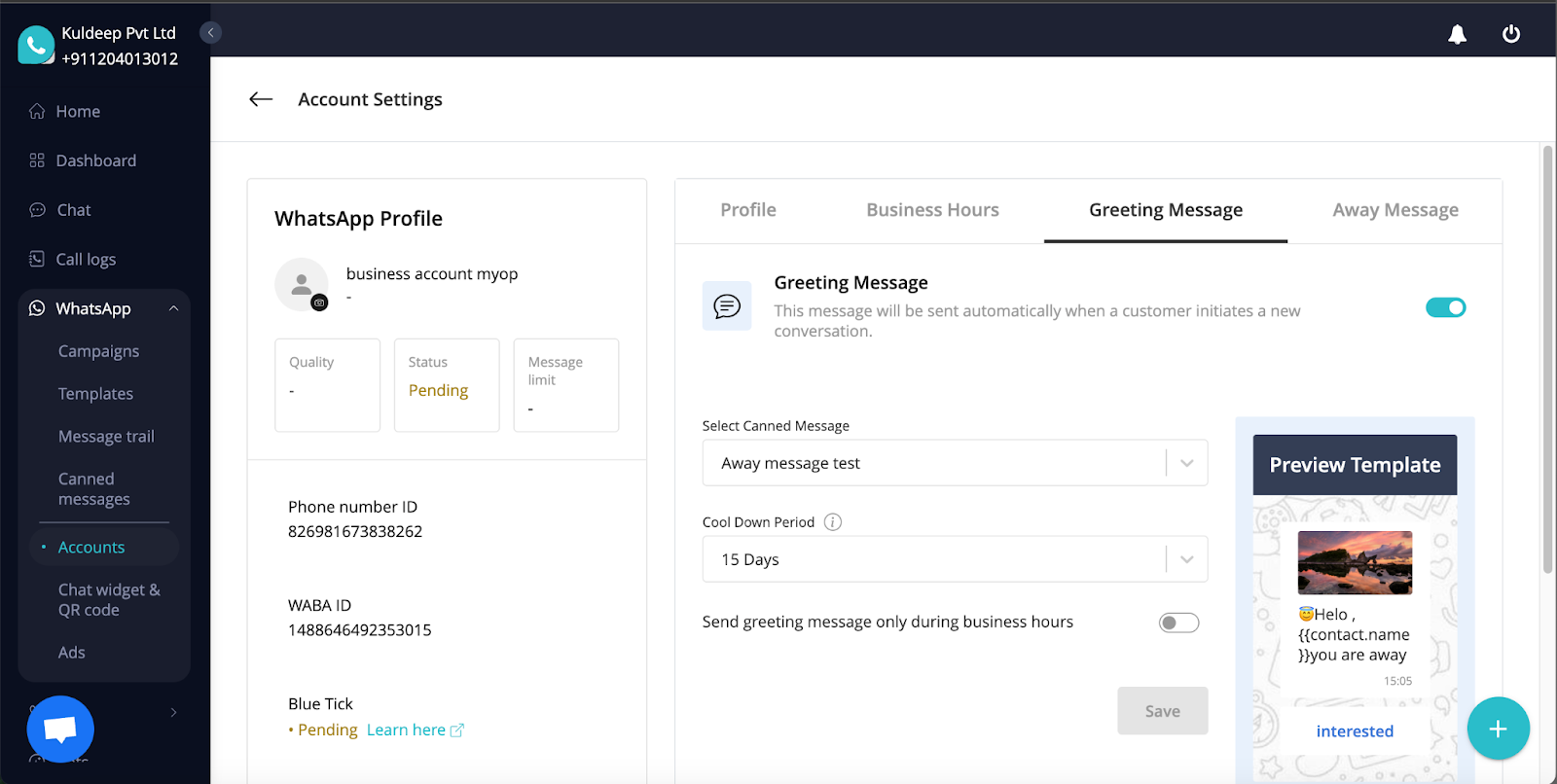The width and height of the screenshot is (1557, 784).
Task: Collapse the WhatsApp sidebar menu
Action: click(x=173, y=308)
